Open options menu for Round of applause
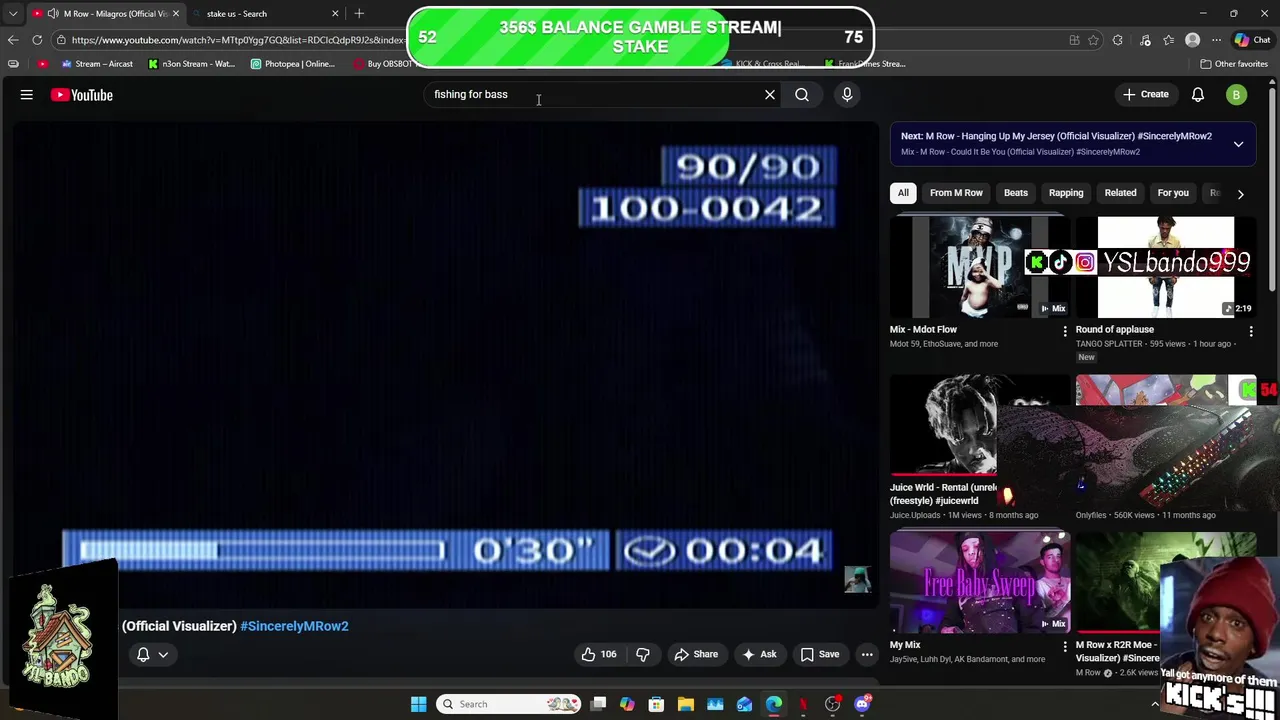This screenshot has width=1280, height=720. tap(1250, 331)
